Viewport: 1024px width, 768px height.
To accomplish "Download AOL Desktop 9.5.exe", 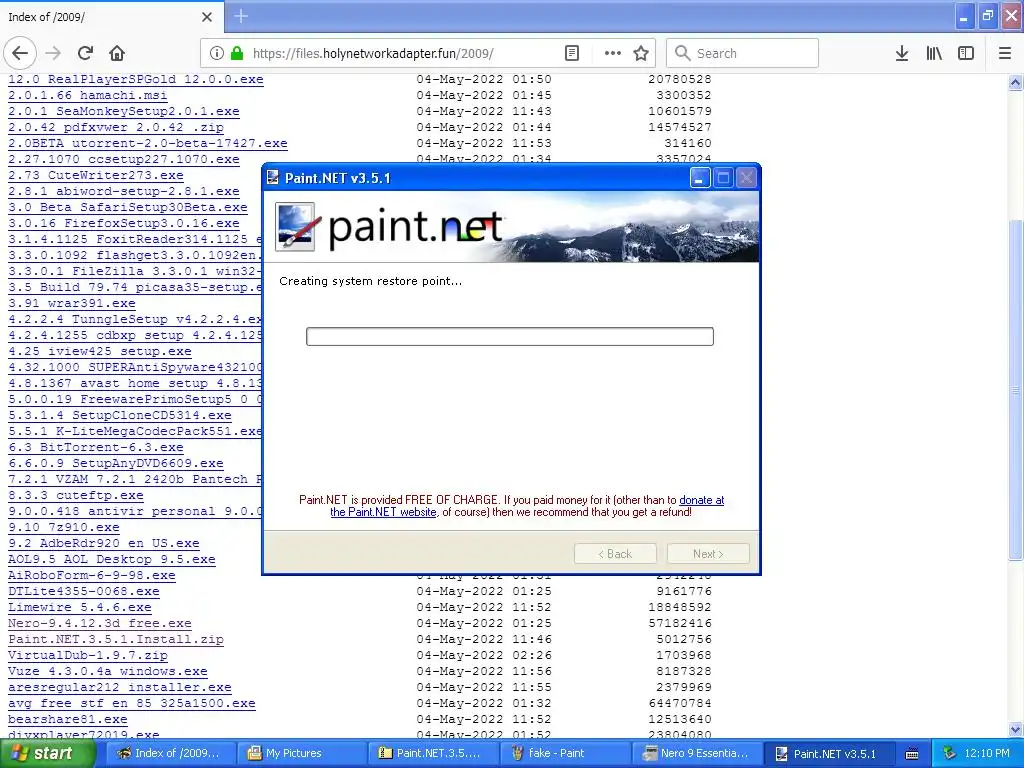I will [112, 560].
